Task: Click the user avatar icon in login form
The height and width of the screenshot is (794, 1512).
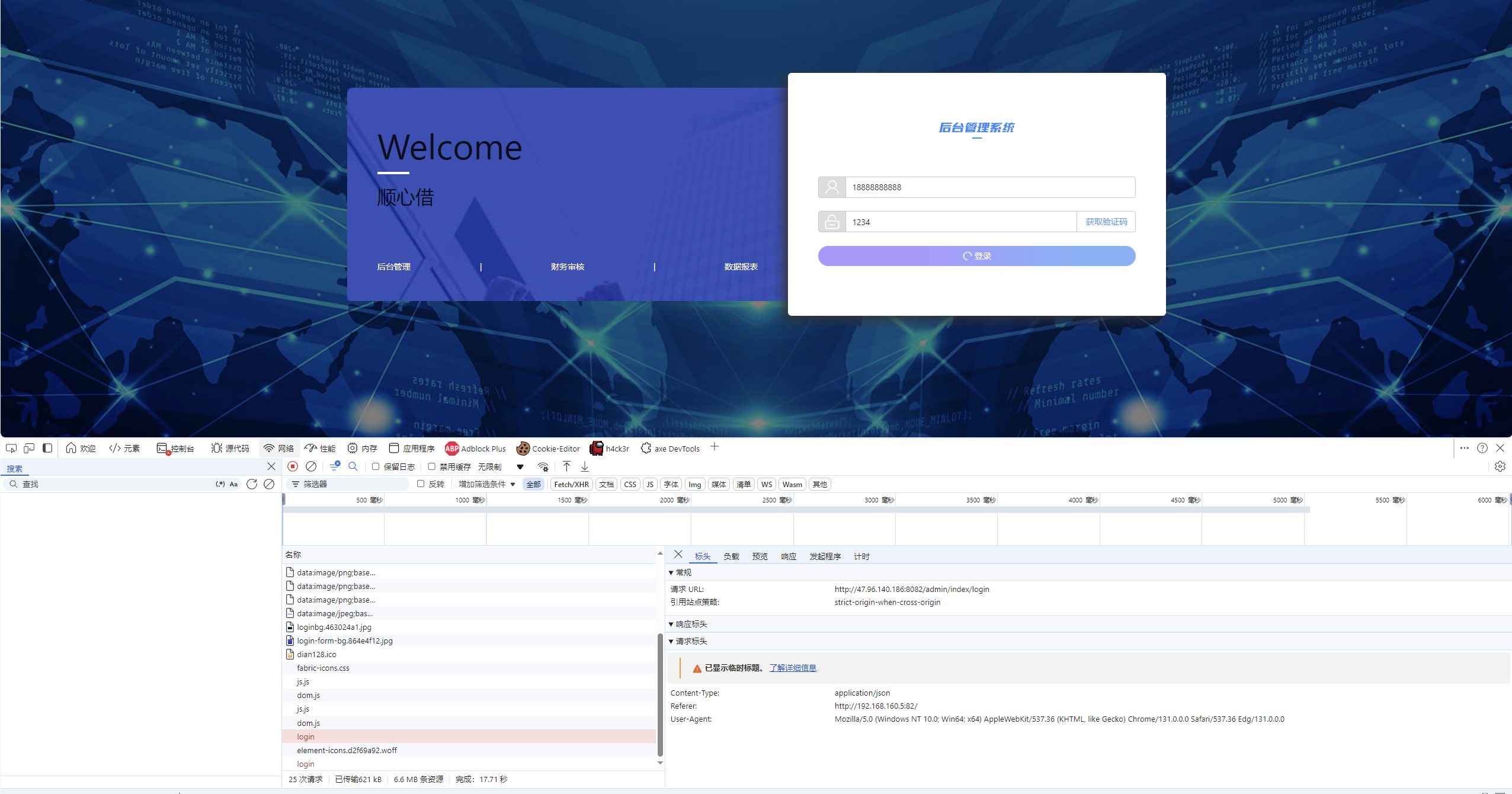Action: tap(832, 187)
